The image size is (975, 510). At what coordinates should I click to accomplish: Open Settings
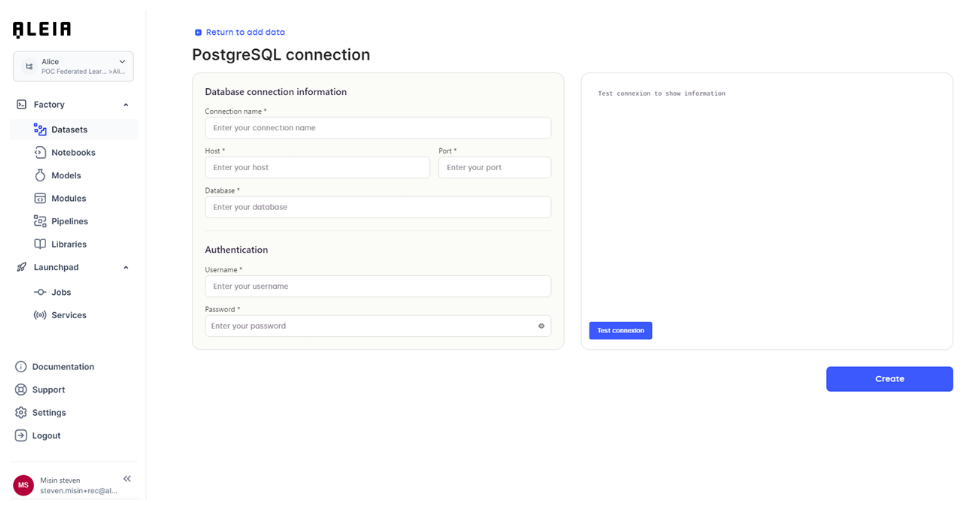(x=49, y=413)
